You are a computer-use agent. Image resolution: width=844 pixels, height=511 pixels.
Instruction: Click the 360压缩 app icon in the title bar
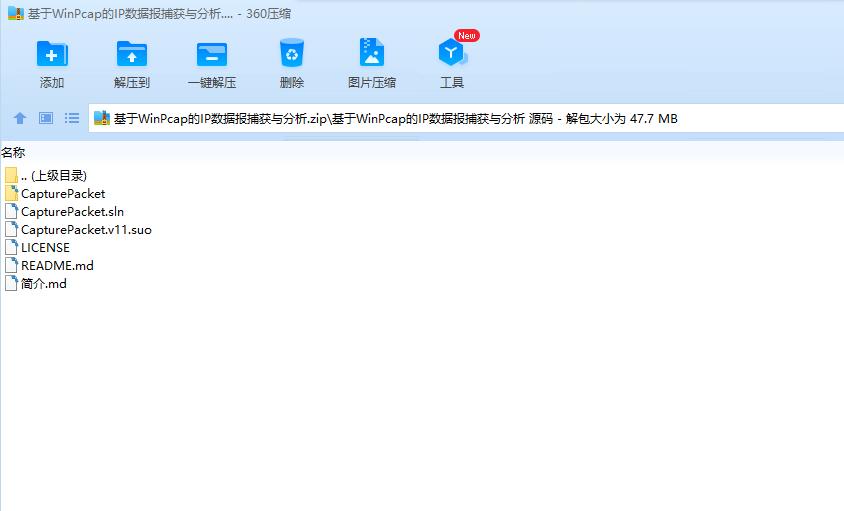pyautogui.click(x=16, y=13)
